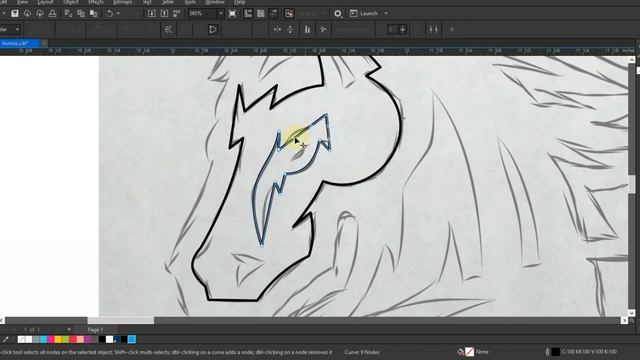The height and width of the screenshot is (360, 640).
Task: Select the cyan color swatch
Action: point(43,340)
